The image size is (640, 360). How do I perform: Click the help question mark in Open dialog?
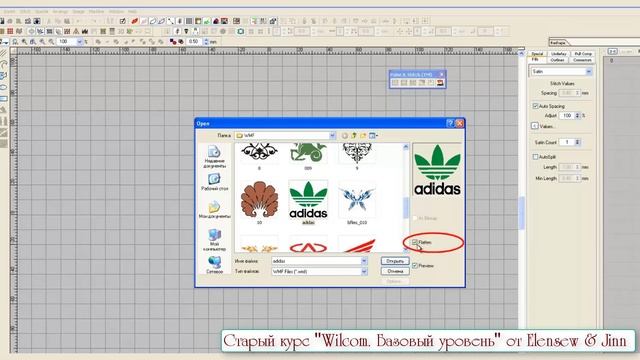(450, 123)
